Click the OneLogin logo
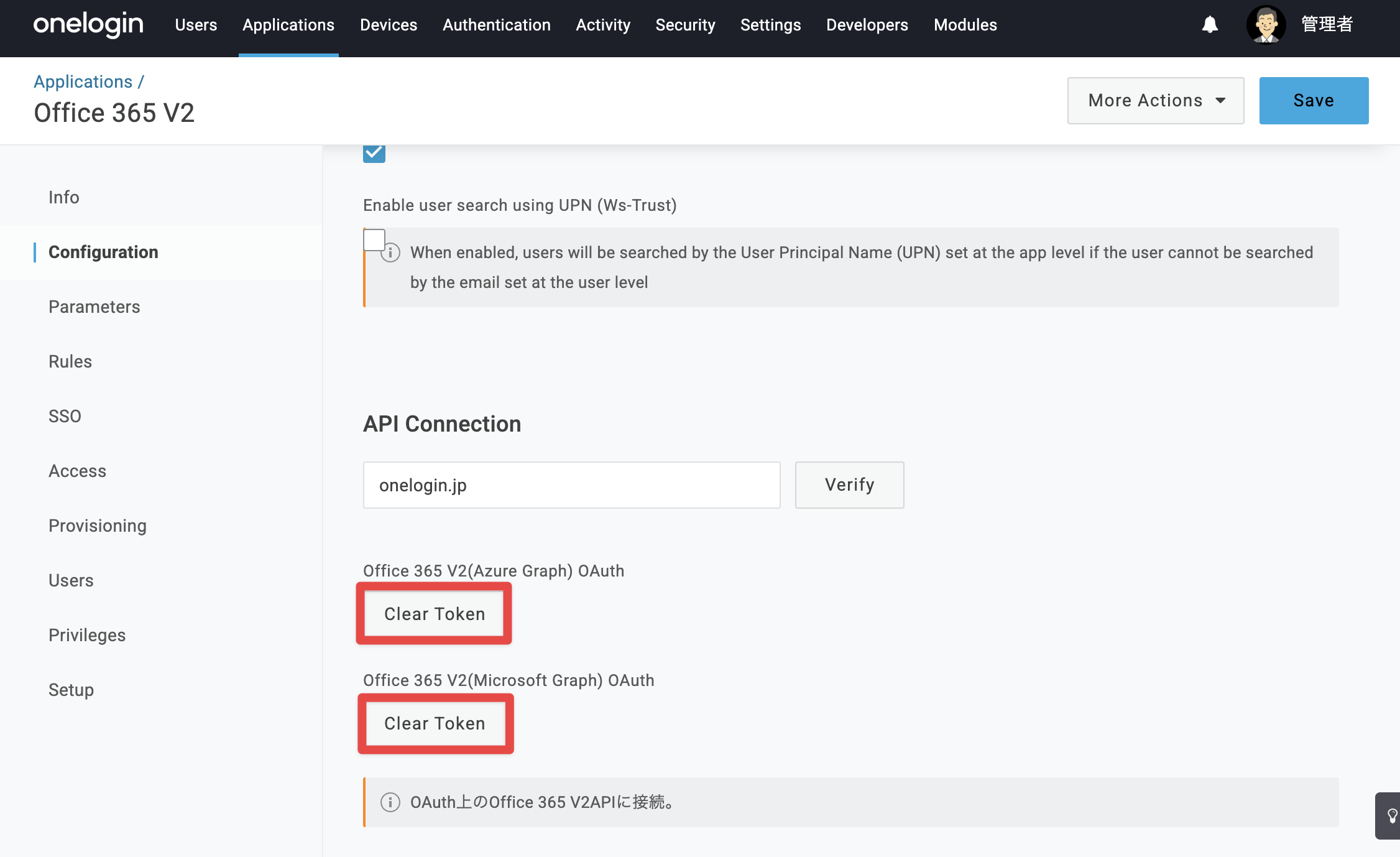The width and height of the screenshot is (1400, 857). (x=88, y=25)
